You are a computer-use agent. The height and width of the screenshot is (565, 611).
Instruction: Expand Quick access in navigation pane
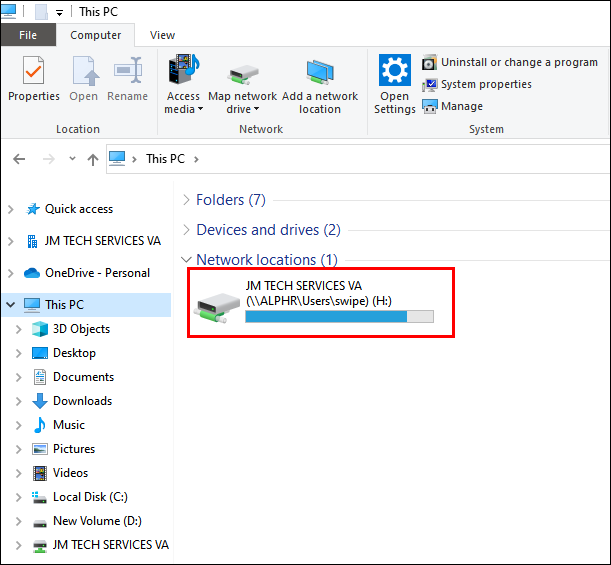(x=11, y=209)
